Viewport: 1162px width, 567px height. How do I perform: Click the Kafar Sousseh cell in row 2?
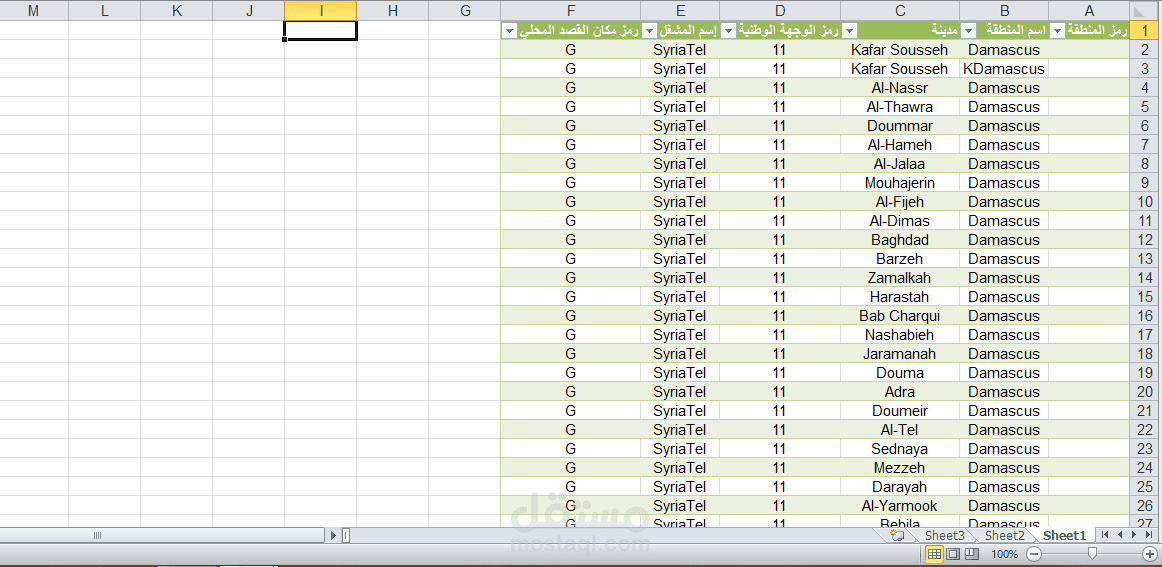900,50
